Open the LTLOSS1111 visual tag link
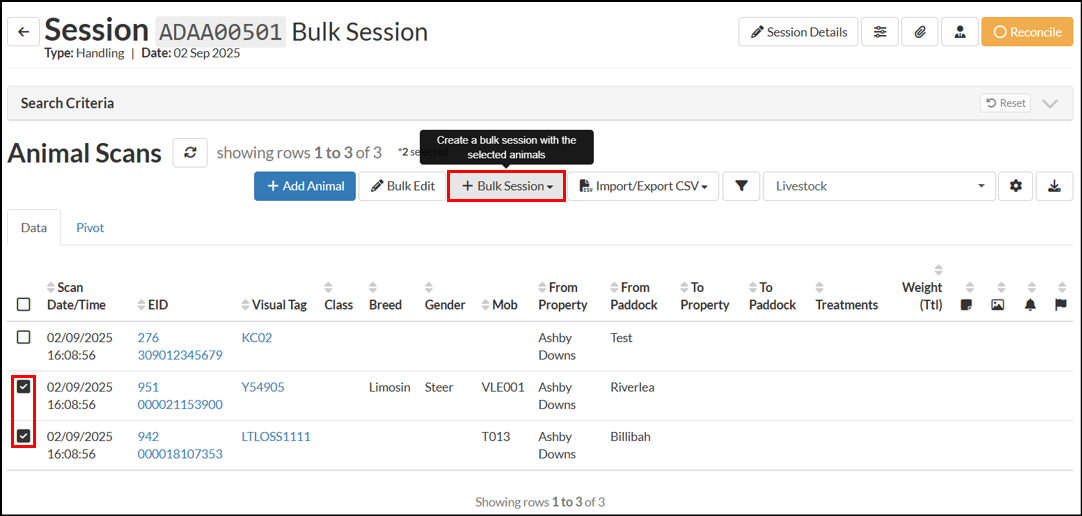Viewport: 1082px width, 516px height. click(276, 437)
